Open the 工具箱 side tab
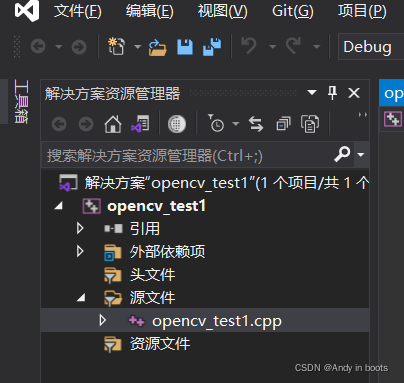This screenshot has width=404, height=383. pos(21,102)
